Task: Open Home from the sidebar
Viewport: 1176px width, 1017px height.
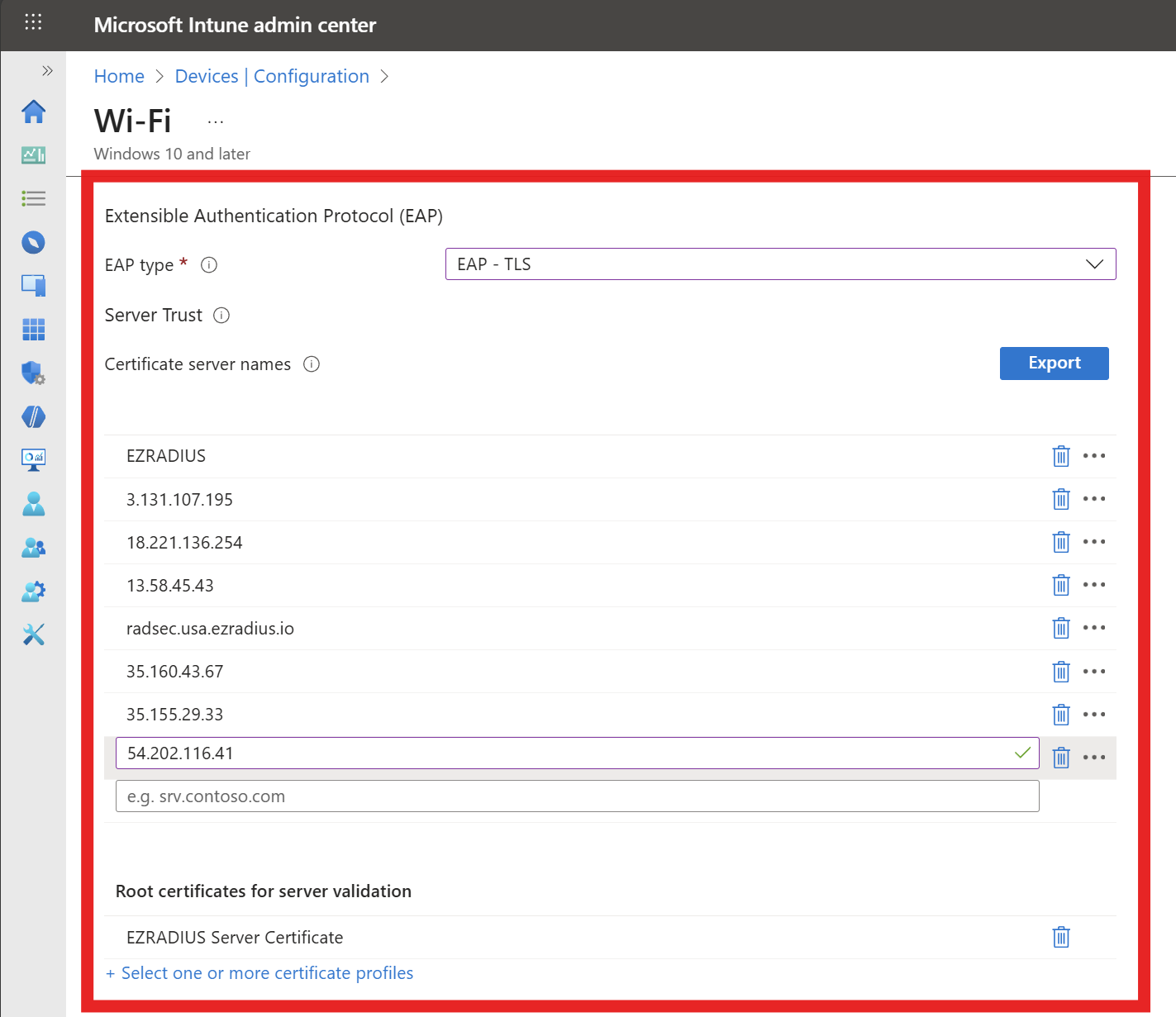Action: 33,112
